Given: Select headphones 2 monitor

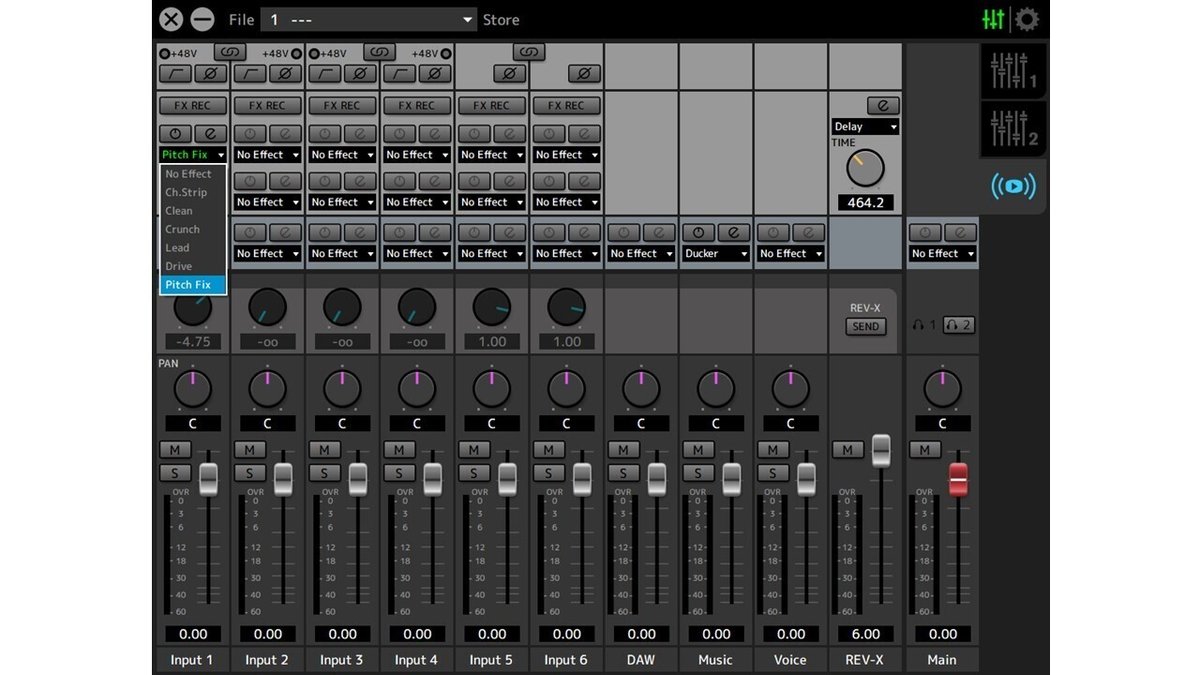Looking at the screenshot, I should pos(959,326).
